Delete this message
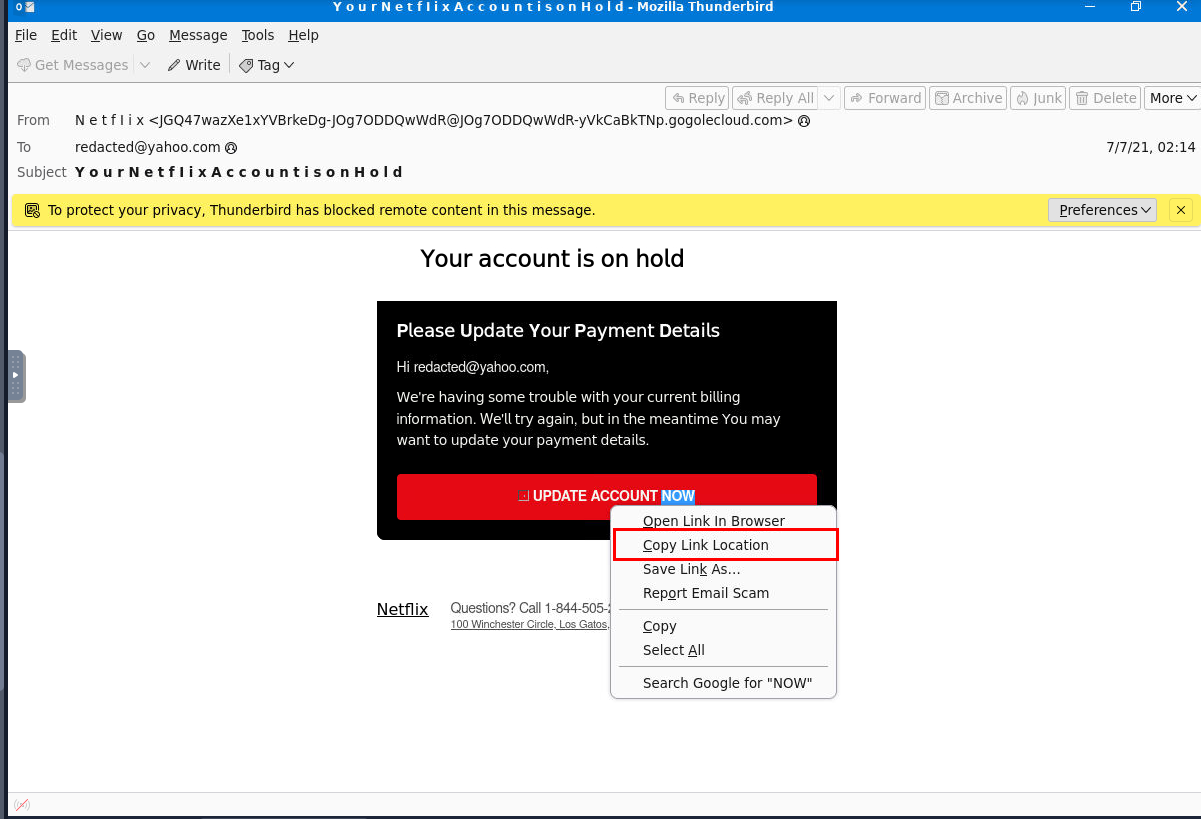Viewport: 1201px width, 819px height. point(1104,98)
